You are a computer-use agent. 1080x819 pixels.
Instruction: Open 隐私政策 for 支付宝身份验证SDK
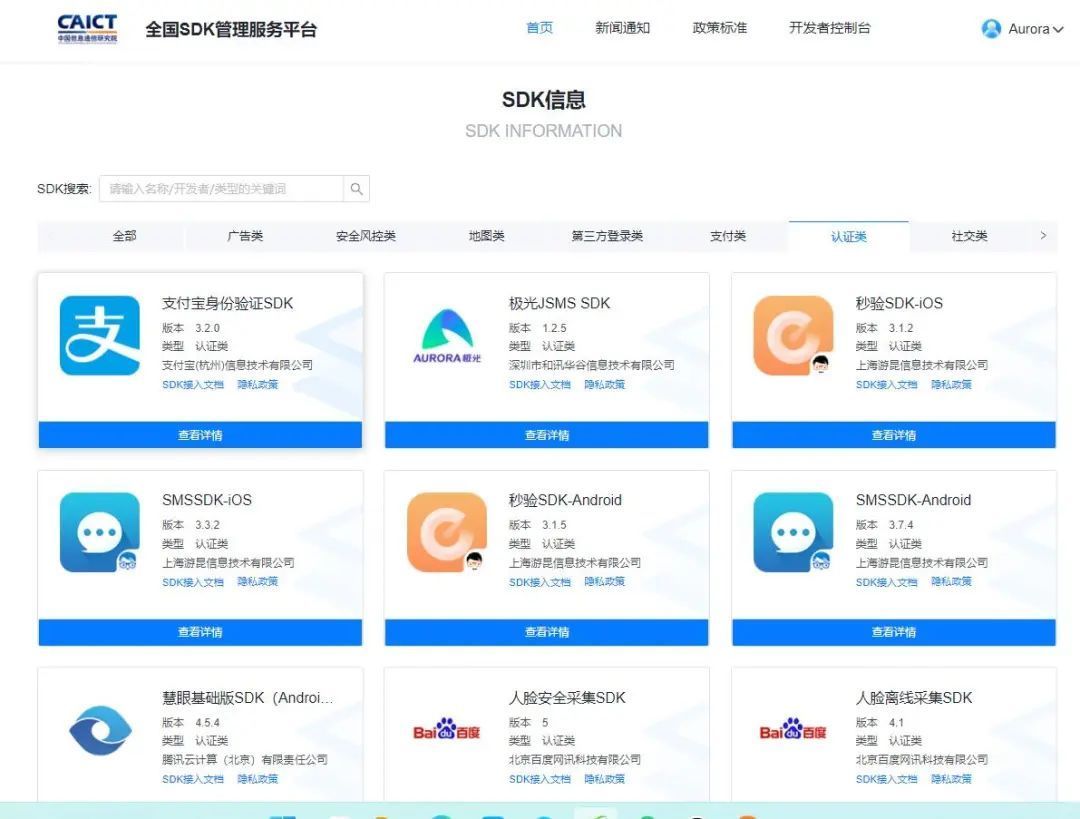click(258, 384)
